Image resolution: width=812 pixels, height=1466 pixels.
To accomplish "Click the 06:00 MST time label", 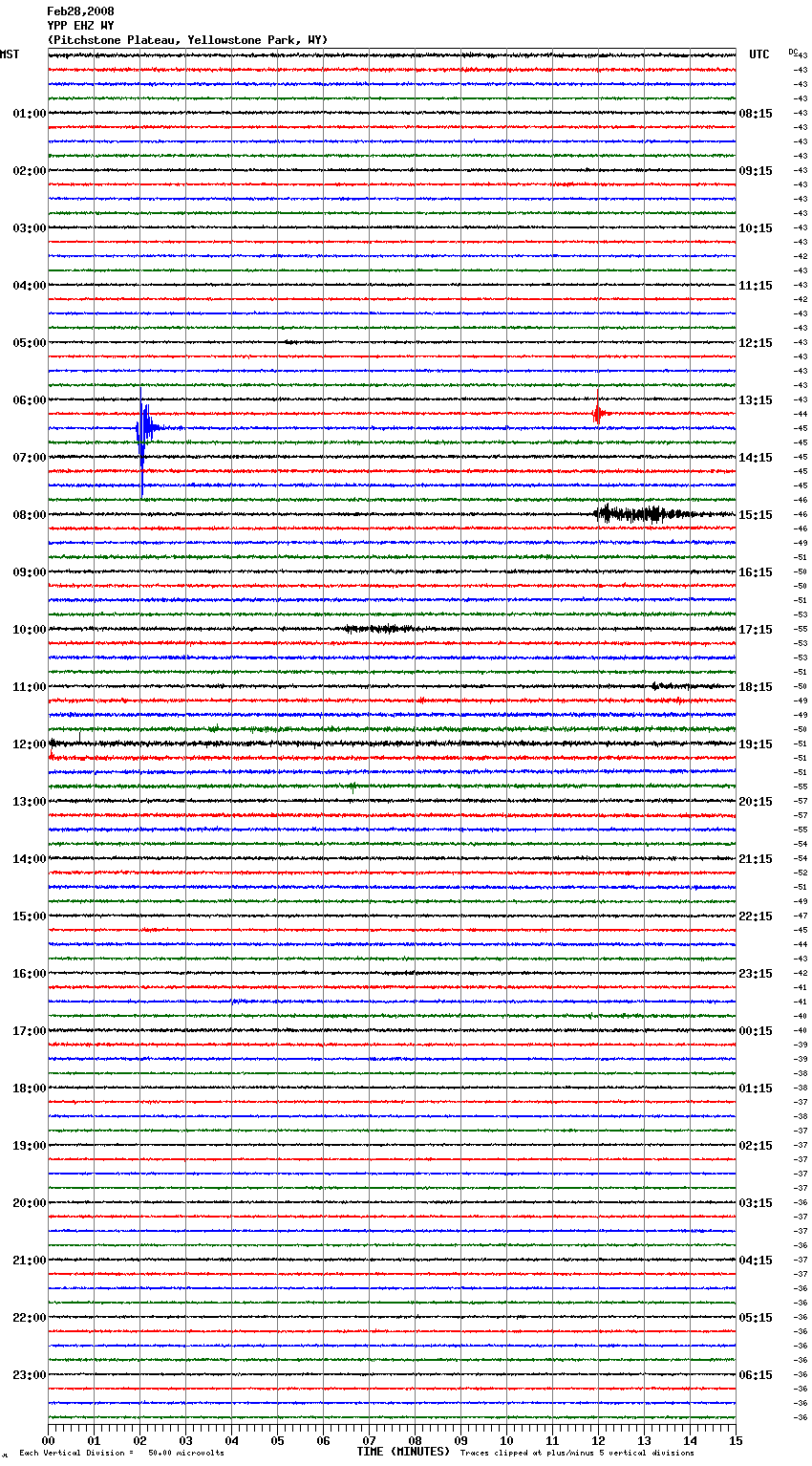I will click(30, 400).
